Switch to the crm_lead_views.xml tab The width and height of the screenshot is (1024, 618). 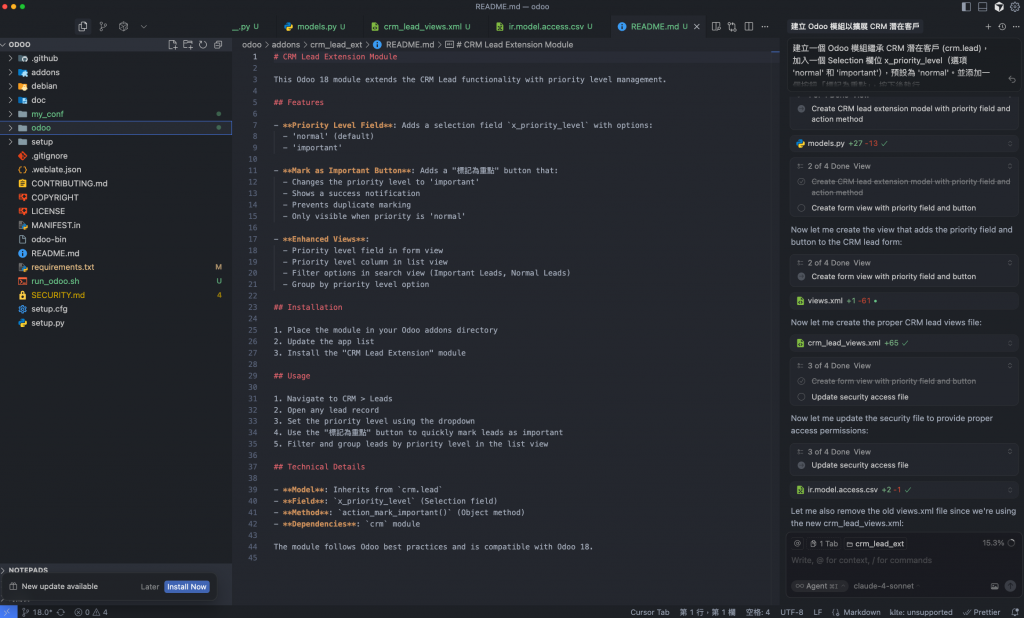click(x=421, y=27)
